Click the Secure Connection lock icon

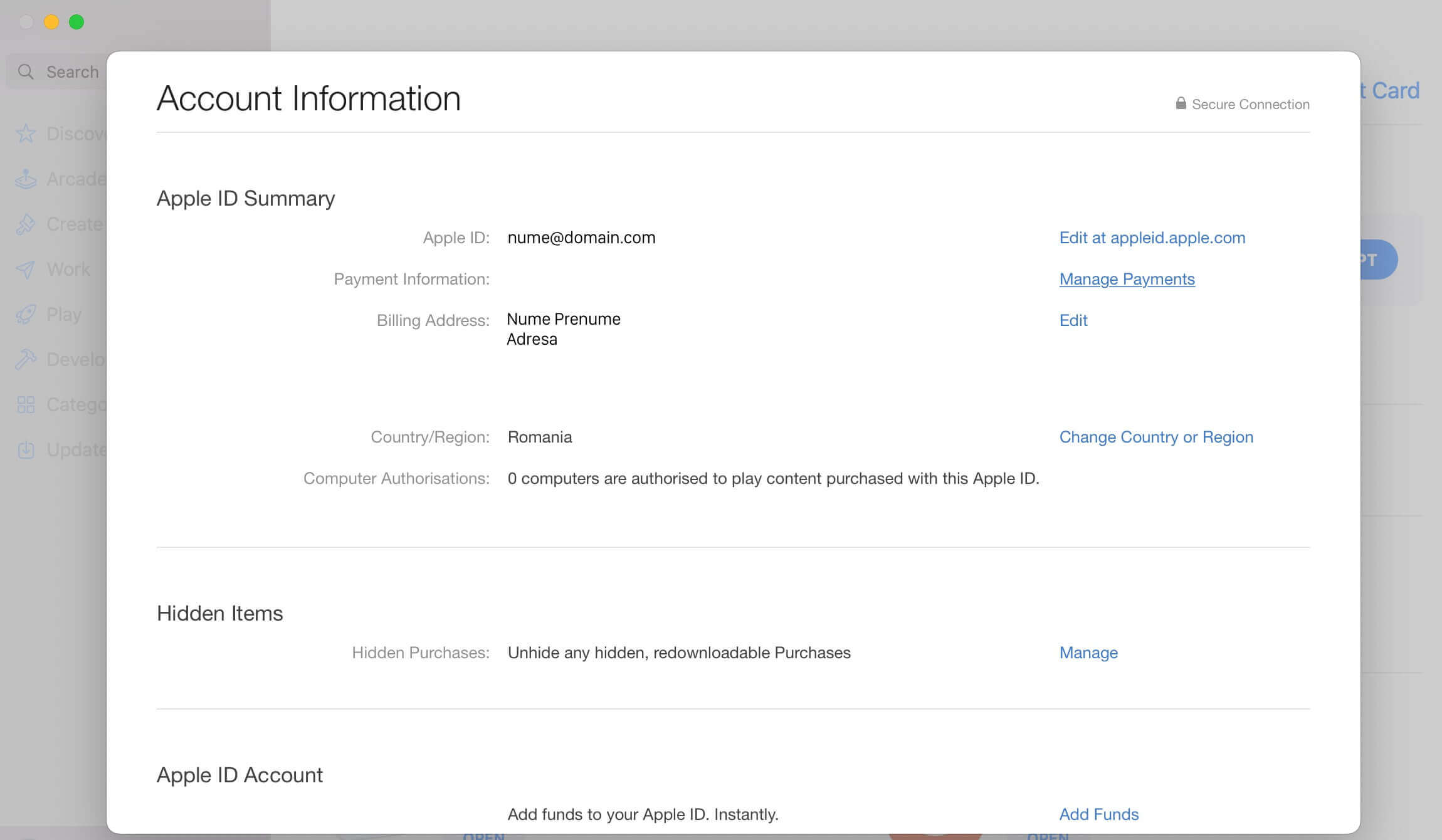coord(1180,104)
